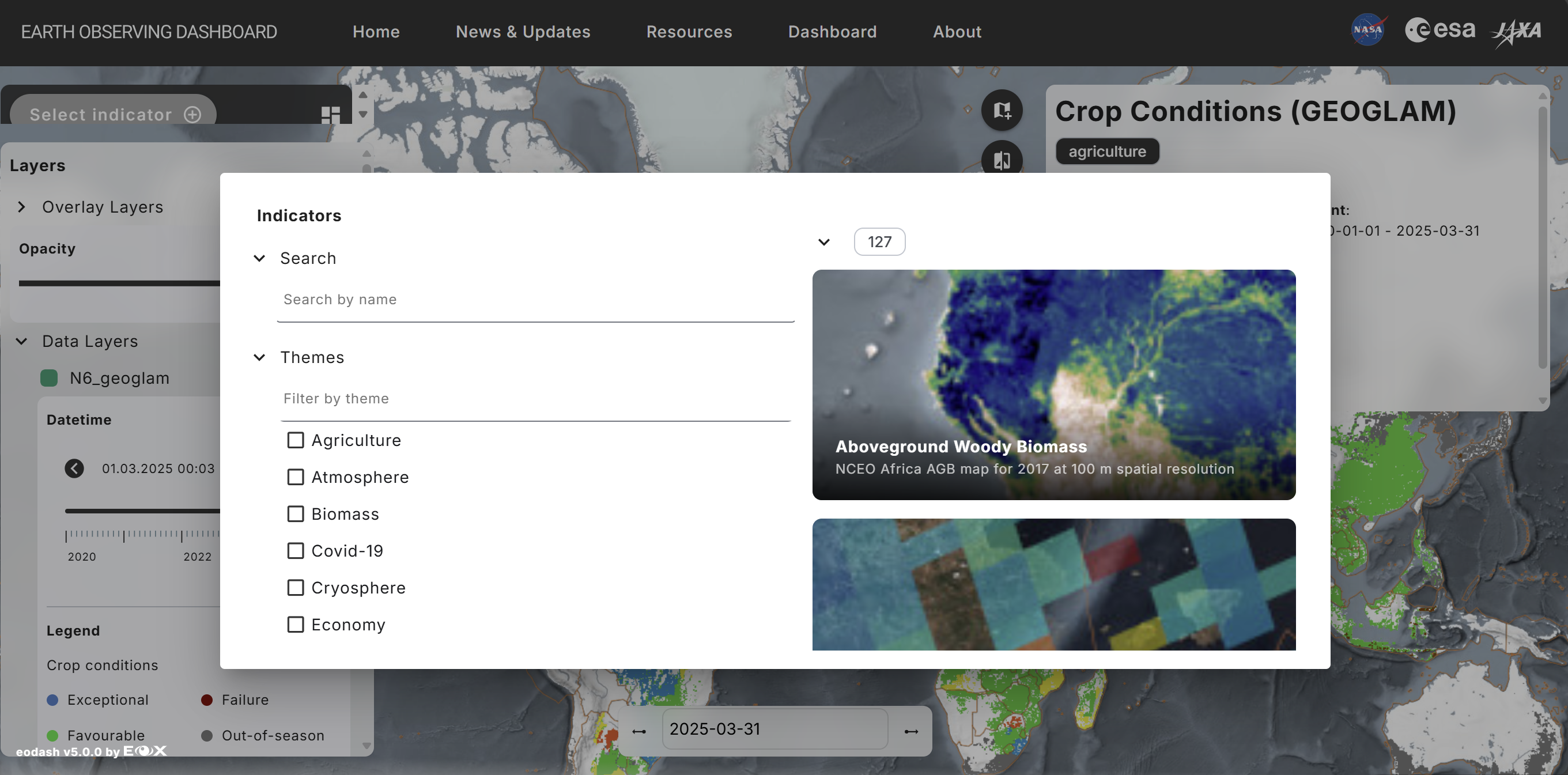Click the small up arrow by indicator panel
The width and height of the screenshot is (1568, 775).
tap(363, 95)
